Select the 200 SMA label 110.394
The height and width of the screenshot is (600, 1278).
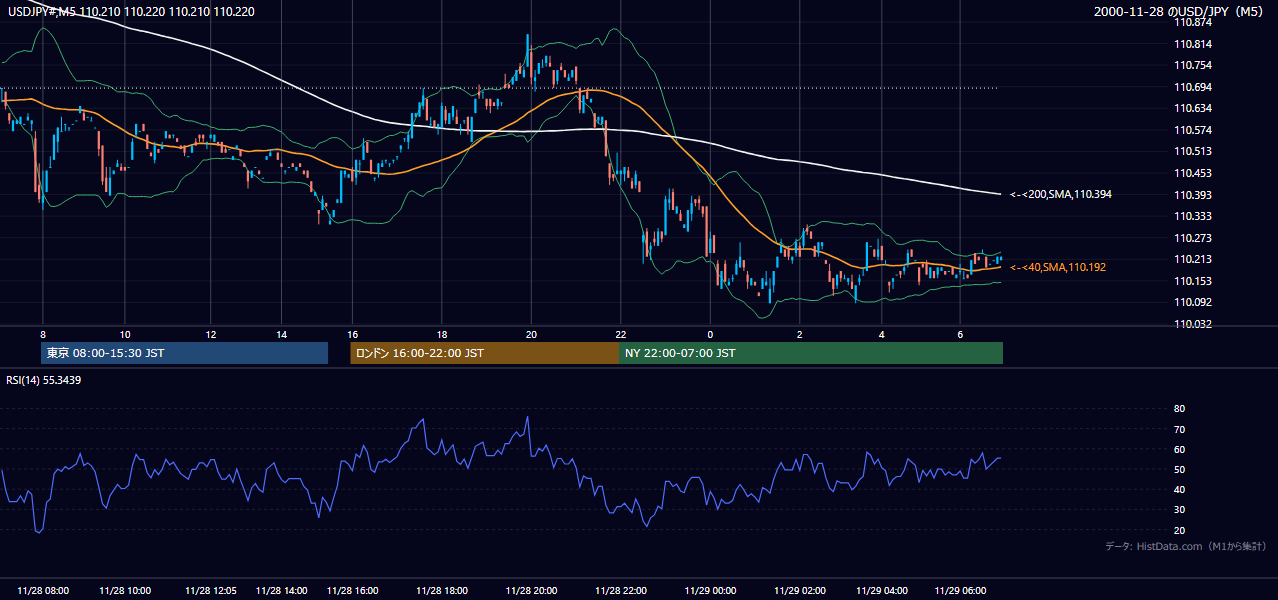point(1061,194)
